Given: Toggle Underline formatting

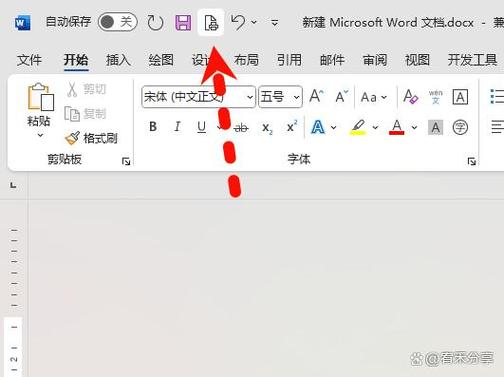Looking at the screenshot, I should click(201, 127).
